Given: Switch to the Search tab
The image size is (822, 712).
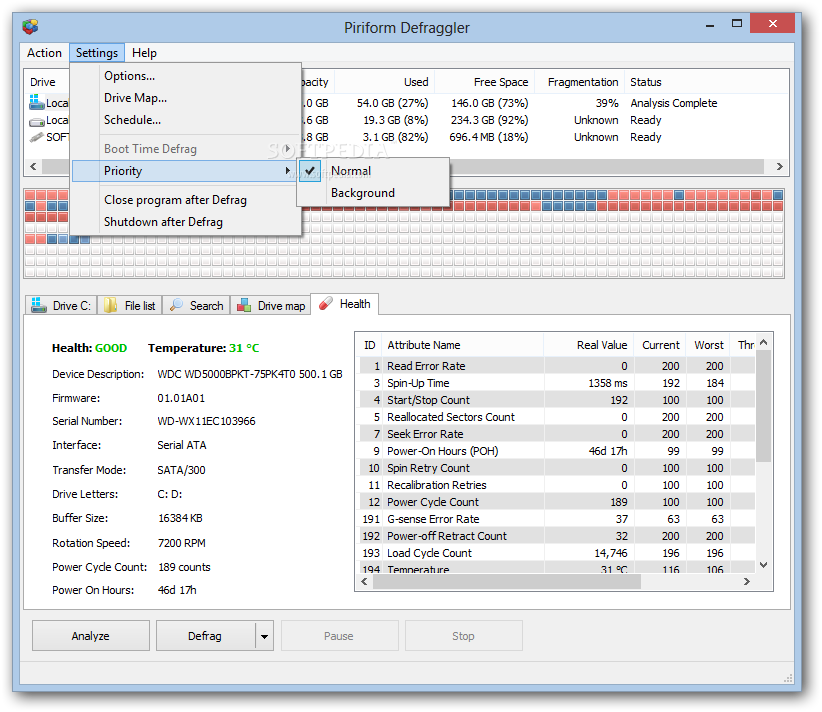Looking at the screenshot, I should pyautogui.click(x=197, y=306).
